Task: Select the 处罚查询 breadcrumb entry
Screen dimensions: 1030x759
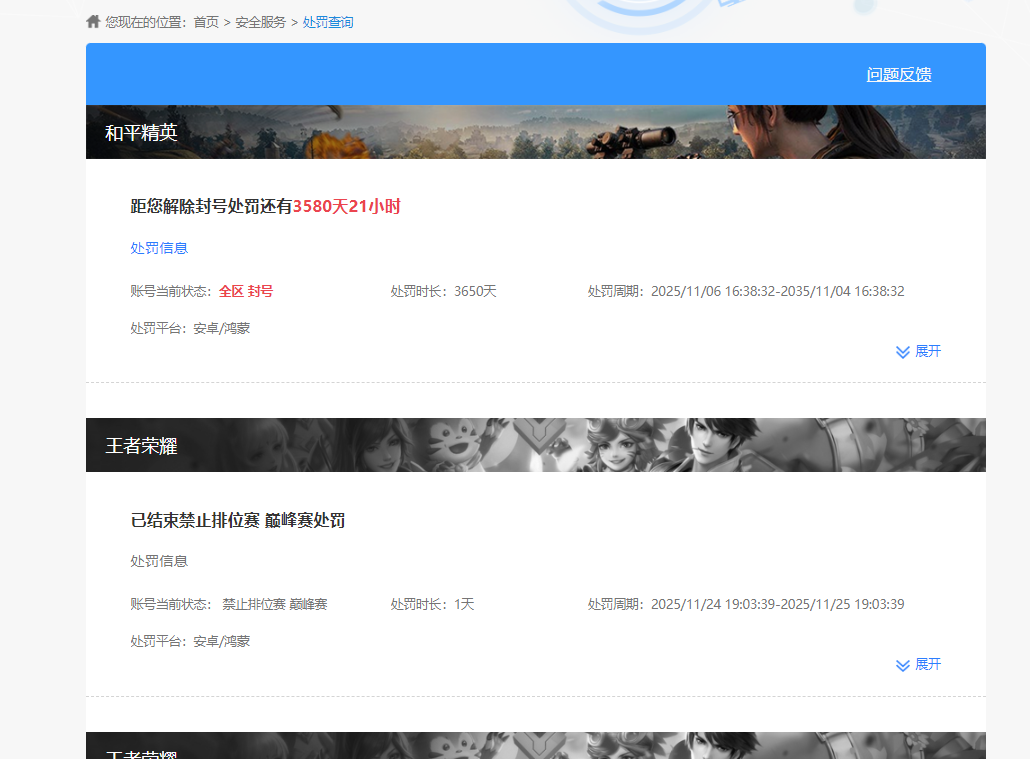Action: click(x=329, y=21)
